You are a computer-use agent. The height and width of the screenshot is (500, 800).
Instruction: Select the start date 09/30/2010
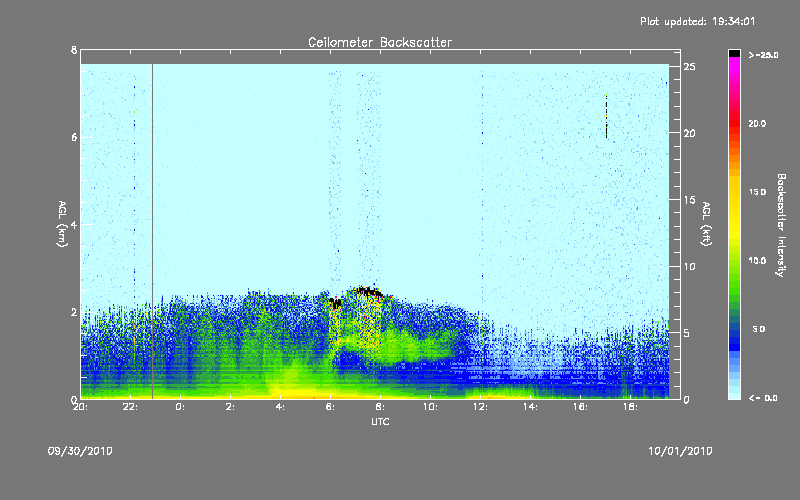pyautogui.click(x=80, y=451)
